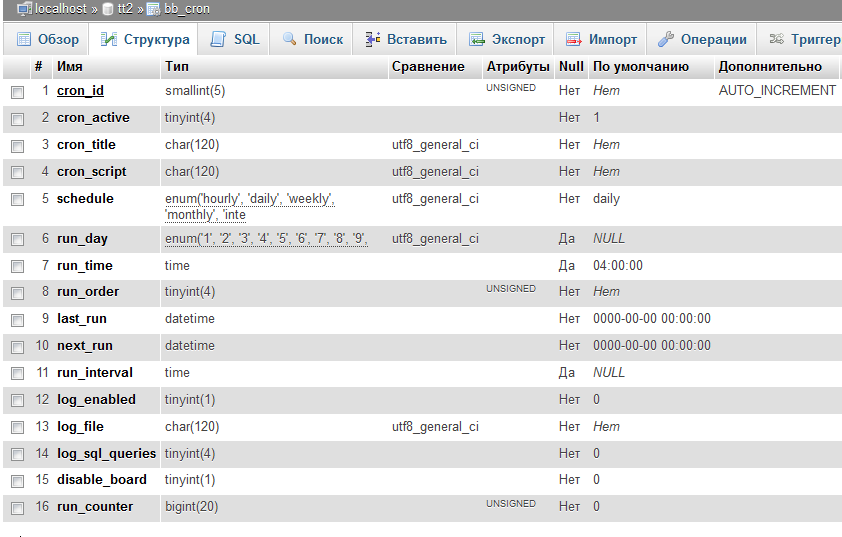Screen dimensions: 842x537
Task: Click the SQL tab icon
Action: pyautogui.click(x=218, y=40)
